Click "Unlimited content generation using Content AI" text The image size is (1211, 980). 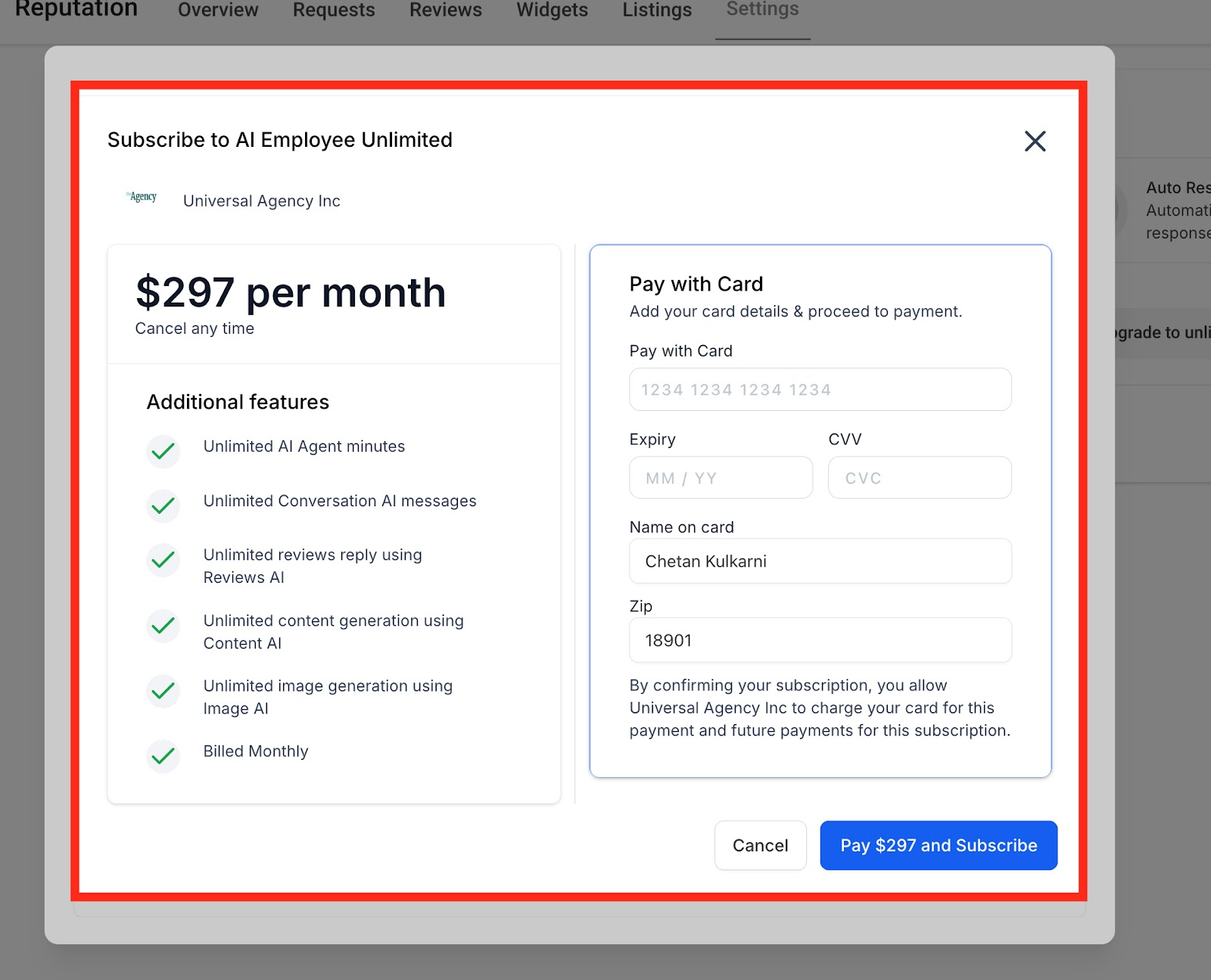click(334, 632)
